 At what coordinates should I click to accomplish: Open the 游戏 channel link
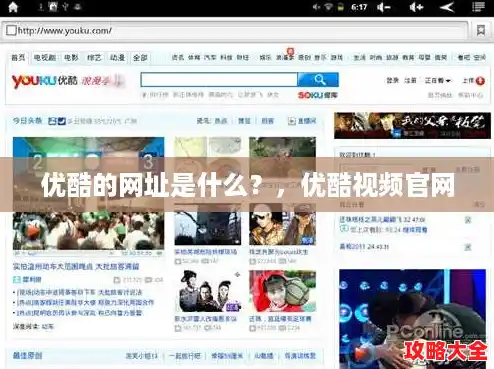tap(337, 58)
